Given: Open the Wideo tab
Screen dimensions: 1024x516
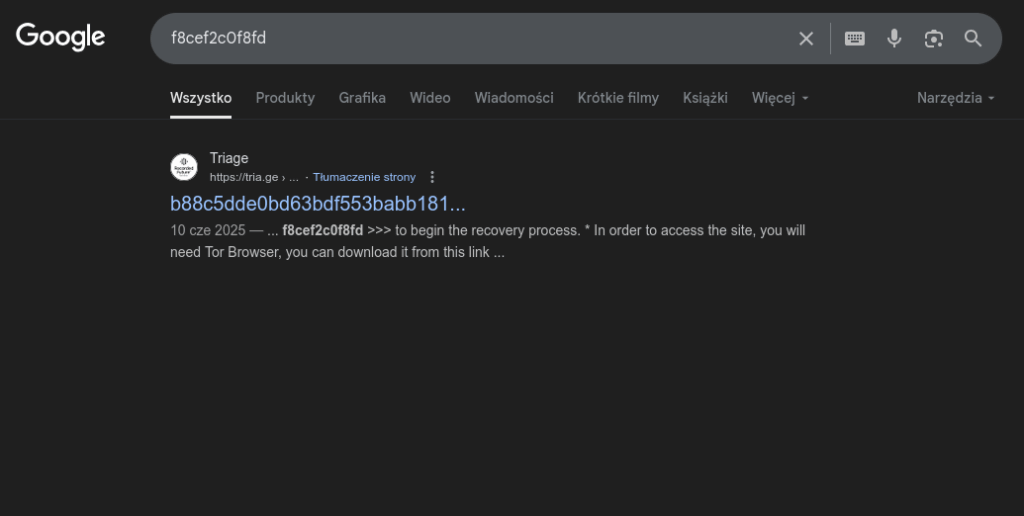Looking at the screenshot, I should 430,98.
